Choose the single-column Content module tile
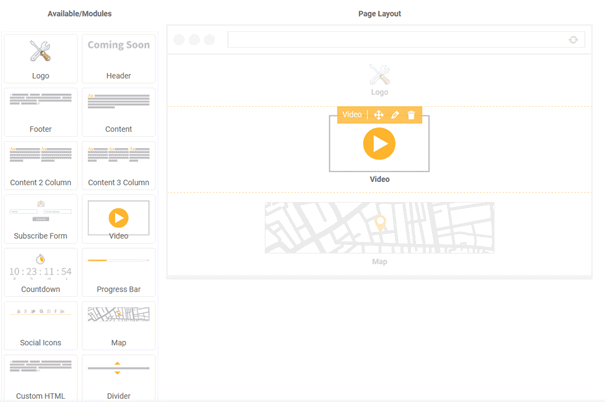 (x=118, y=112)
